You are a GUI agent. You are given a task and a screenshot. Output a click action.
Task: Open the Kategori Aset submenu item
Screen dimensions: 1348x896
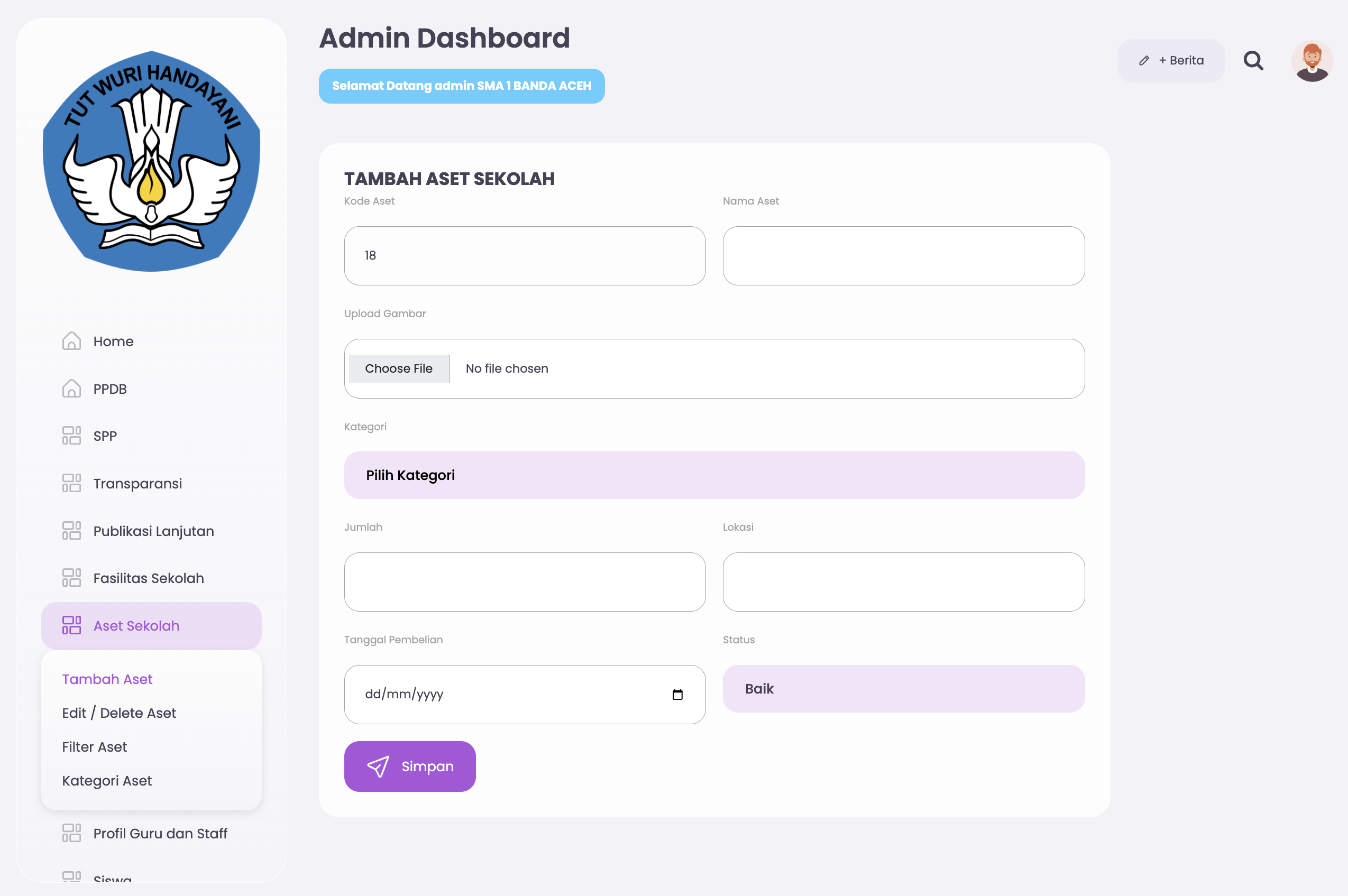tap(106, 780)
